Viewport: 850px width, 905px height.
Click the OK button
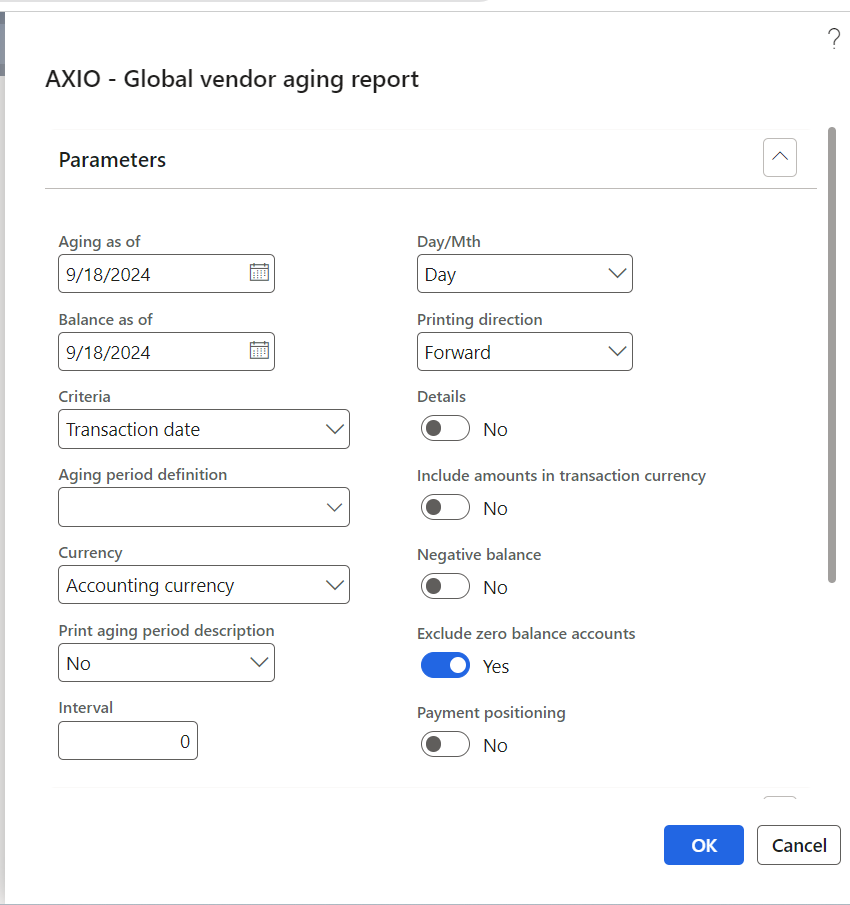703,845
